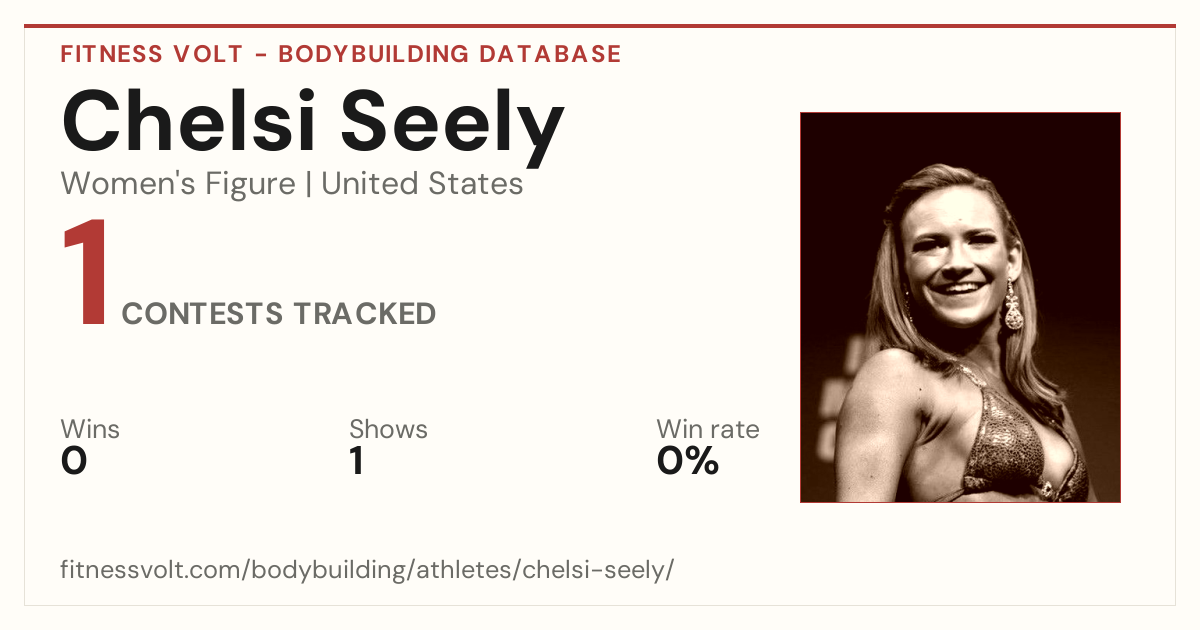The height and width of the screenshot is (630, 1200).
Task: Click the athlete portrait photo
Action: 960,307
